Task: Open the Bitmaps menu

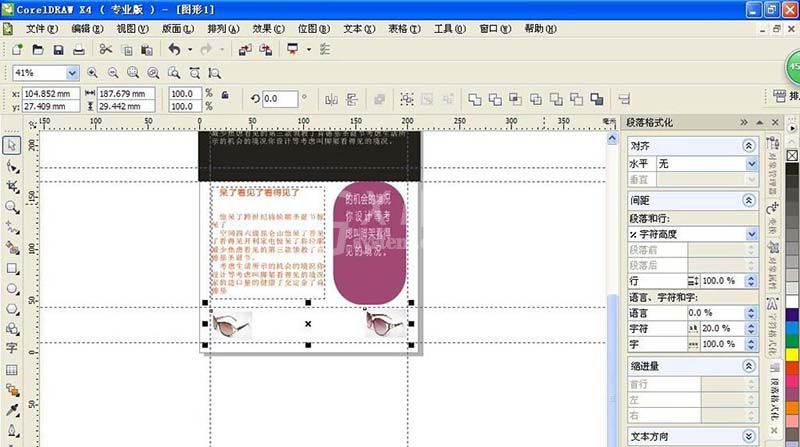Action: pyautogui.click(x=313, y=29)
